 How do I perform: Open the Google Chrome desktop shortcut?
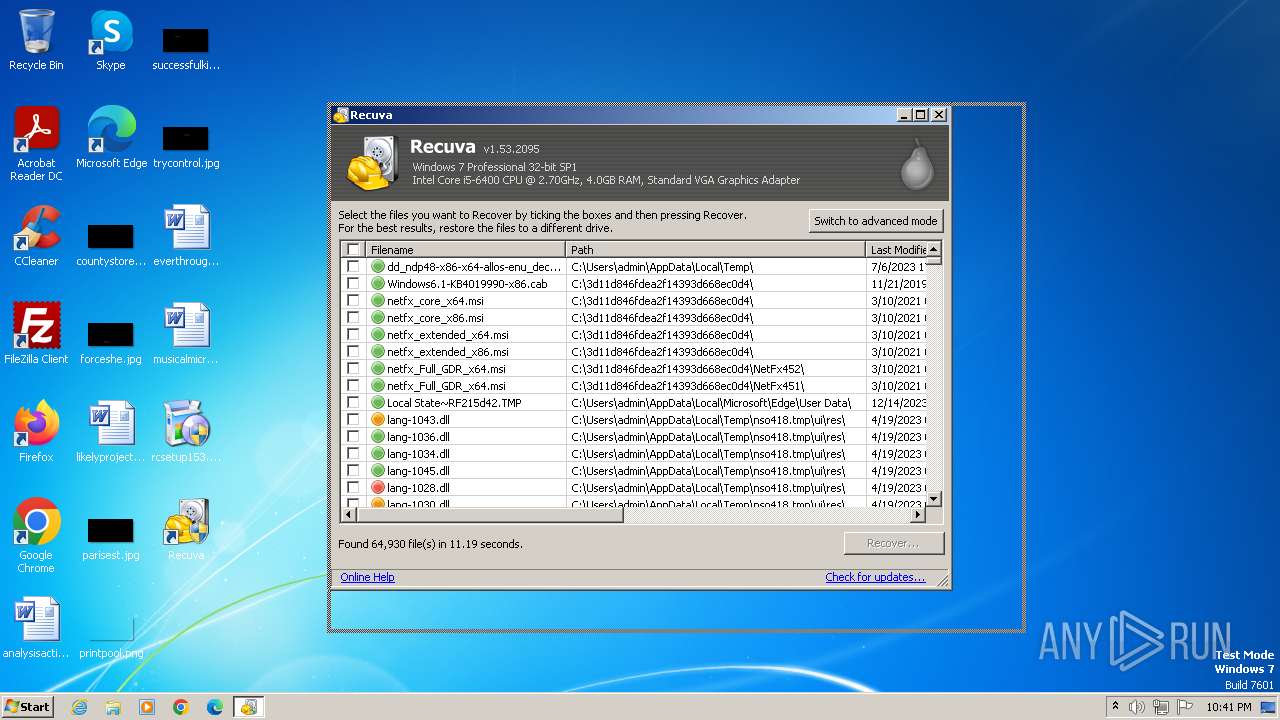coord(36,536)
